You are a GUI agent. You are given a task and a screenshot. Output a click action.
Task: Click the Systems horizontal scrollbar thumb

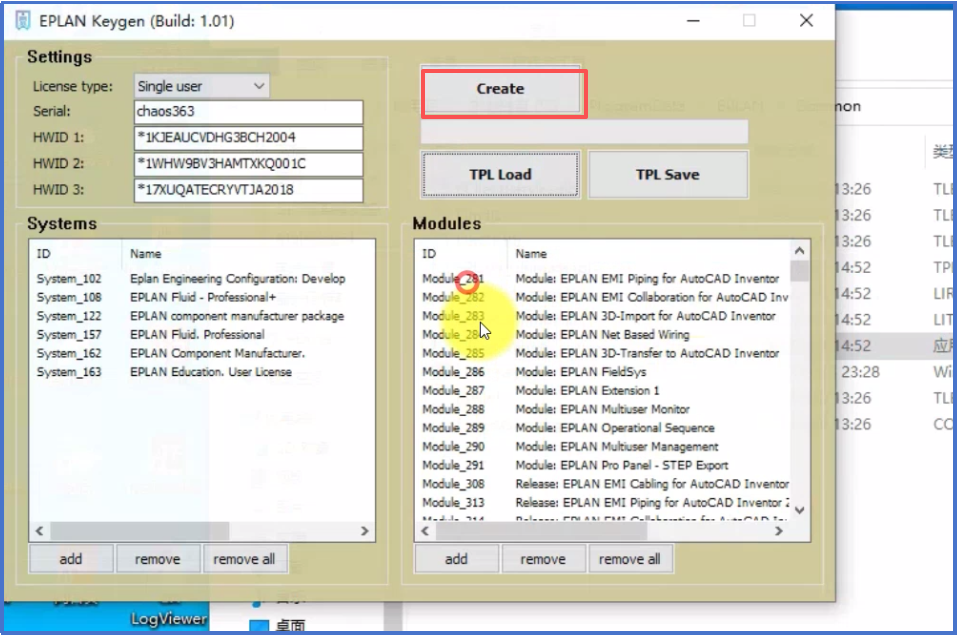click(x=140, y=531)
